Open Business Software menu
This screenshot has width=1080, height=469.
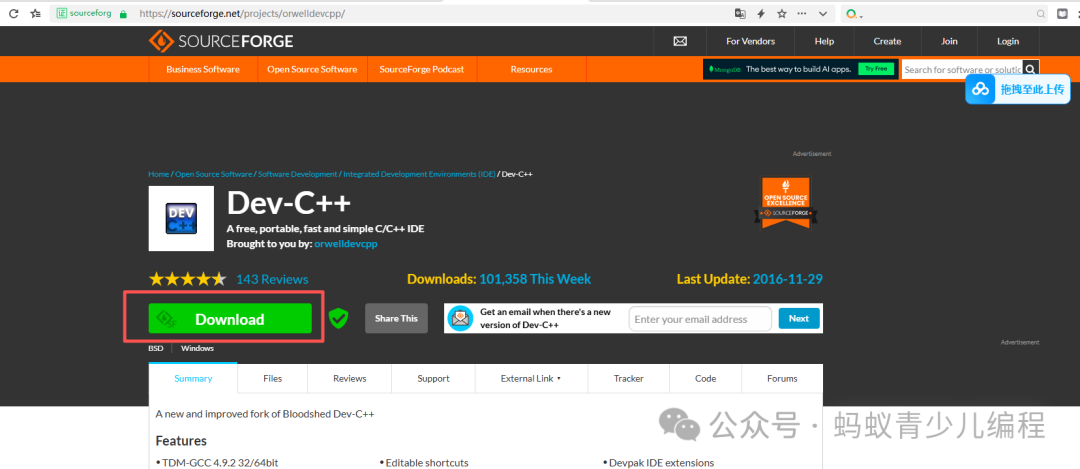point(203,70)
